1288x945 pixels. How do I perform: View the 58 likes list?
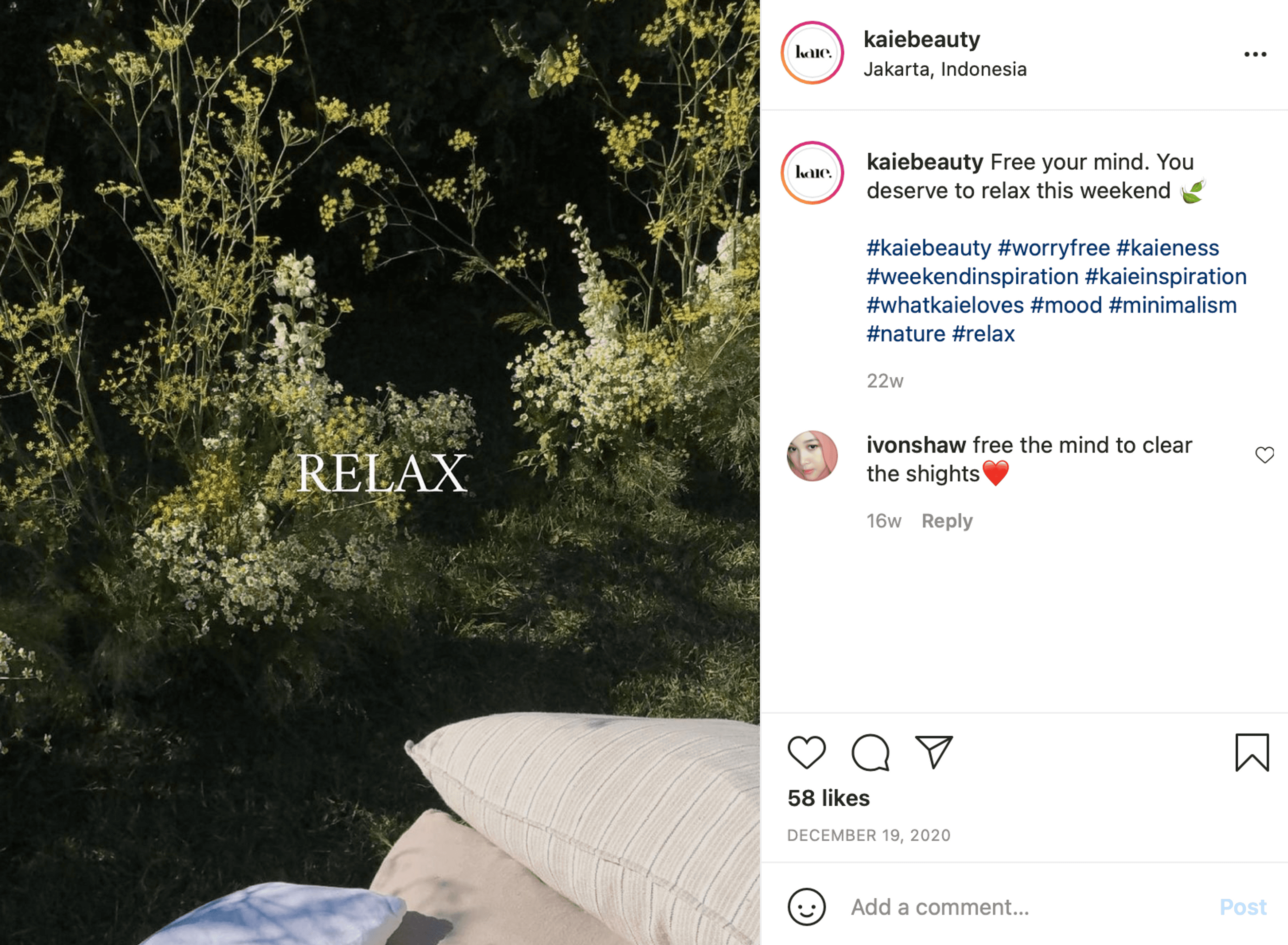(828, 798)
